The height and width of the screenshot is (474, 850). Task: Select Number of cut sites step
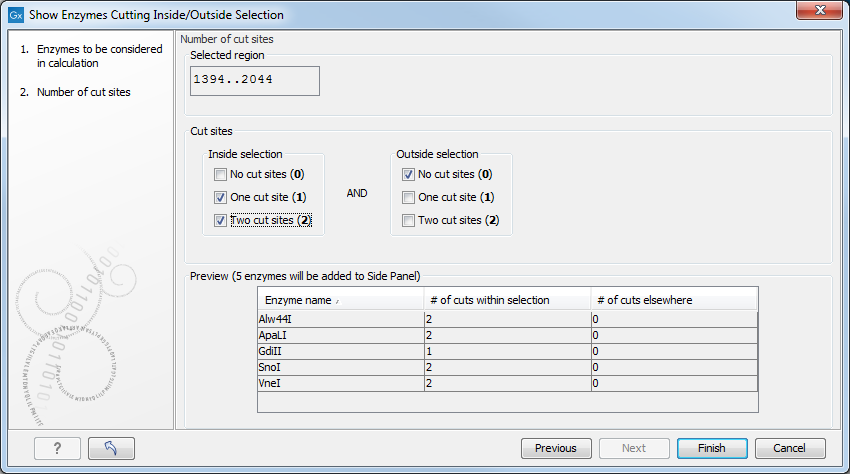coord(83,92)
